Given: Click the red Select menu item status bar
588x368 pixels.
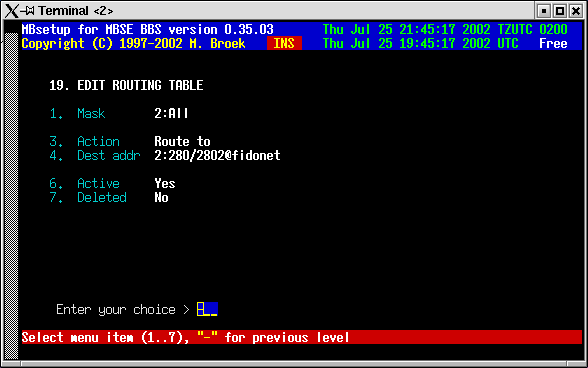Looking at the screenshot, I should (302, 337).
